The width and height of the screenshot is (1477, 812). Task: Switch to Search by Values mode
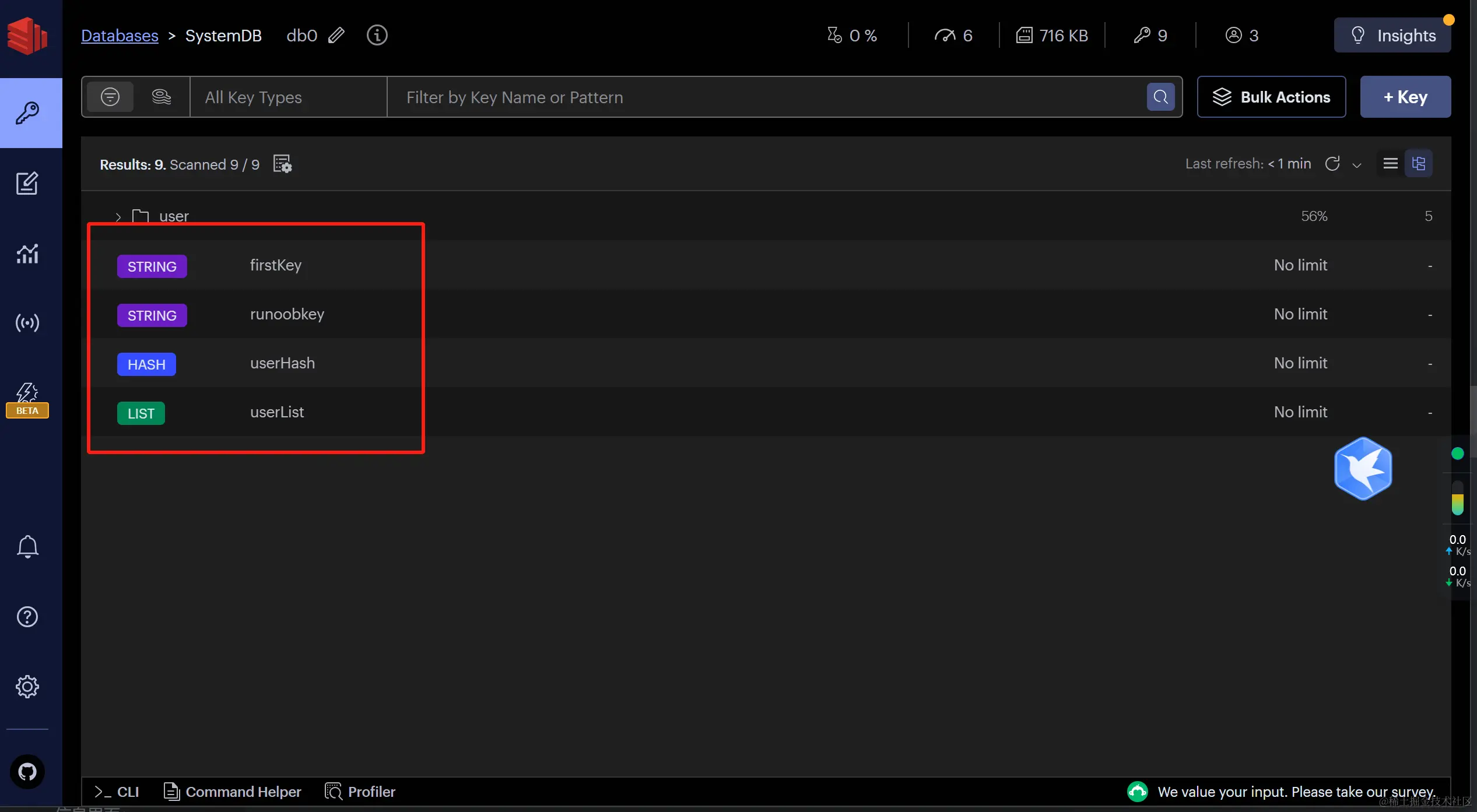pyautogui.click(x=161, y=97)
